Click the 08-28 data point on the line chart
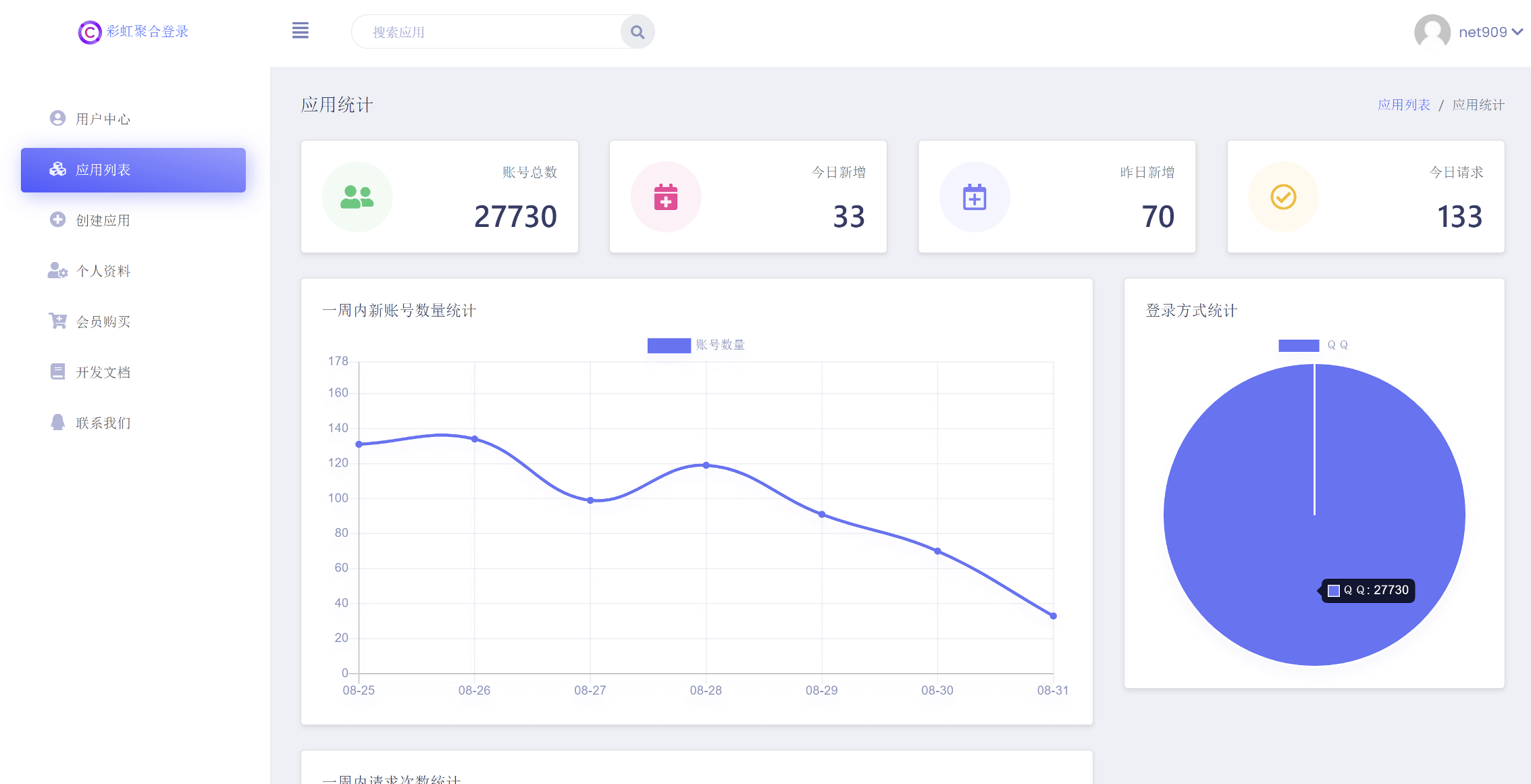The height and width of the screenshot is (784, 1531). [706, 465]
